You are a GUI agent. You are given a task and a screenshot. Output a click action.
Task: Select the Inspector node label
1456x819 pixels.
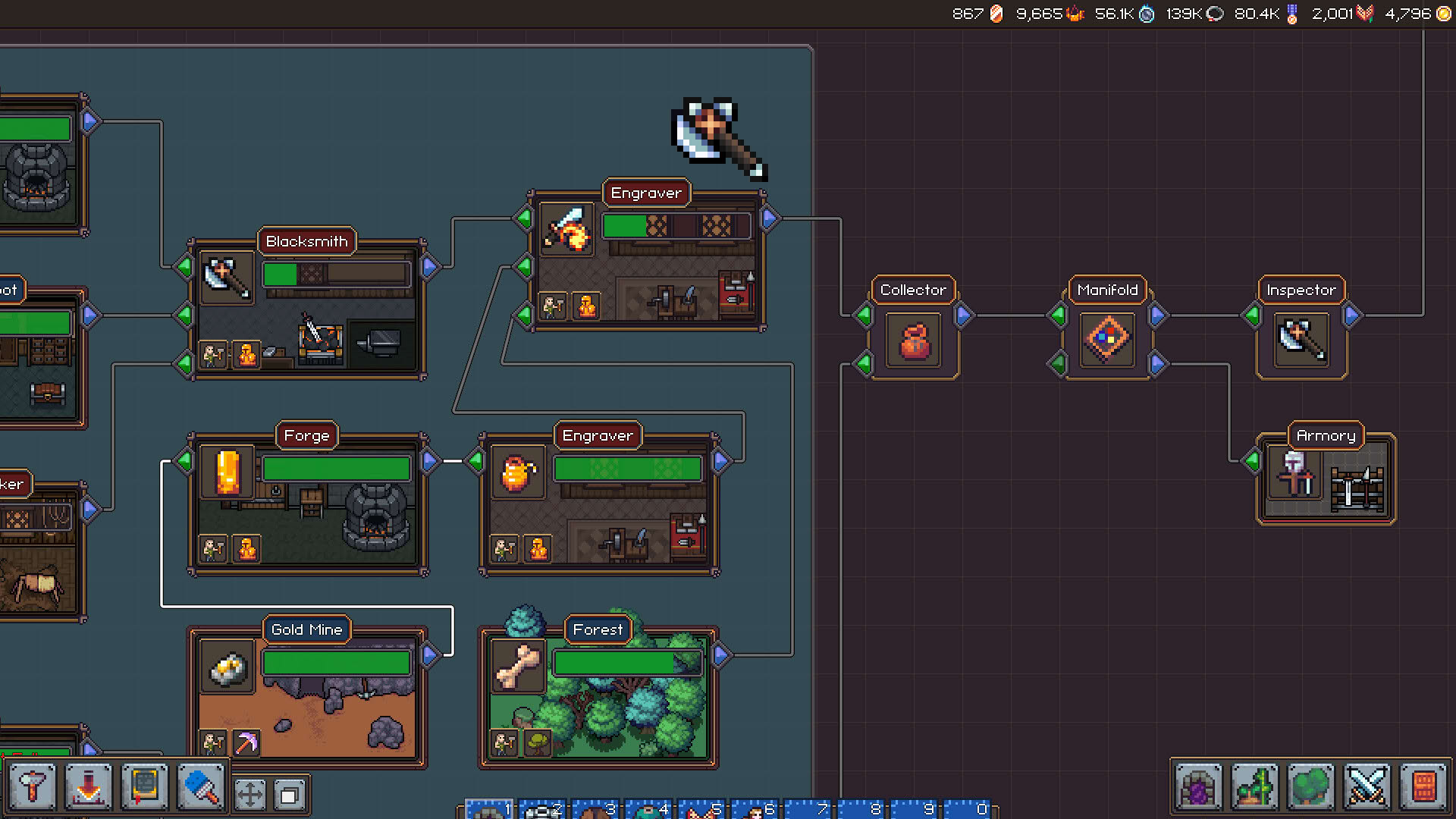click(1301, 290)
